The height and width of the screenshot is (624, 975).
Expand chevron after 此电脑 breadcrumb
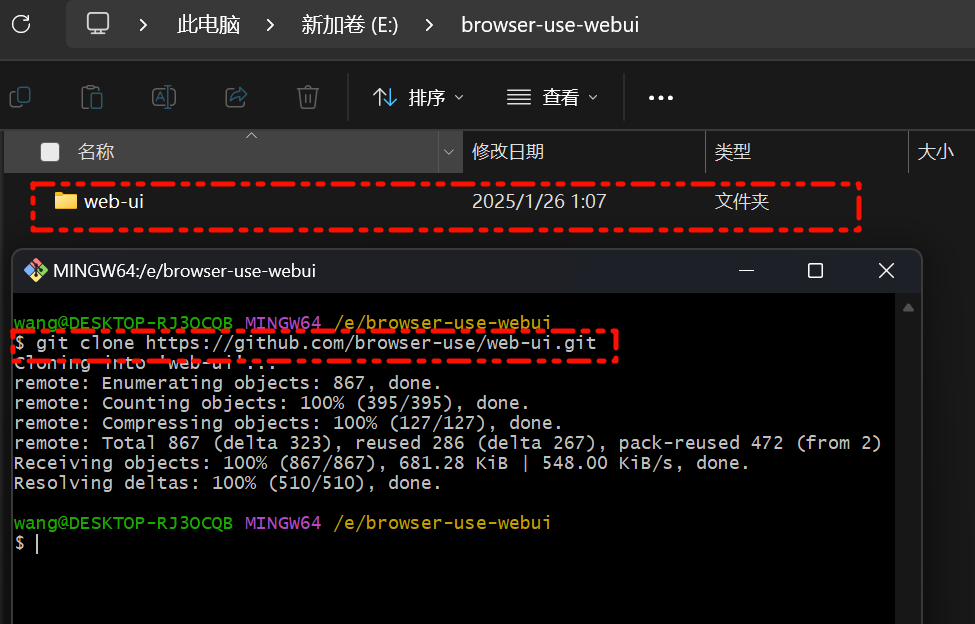click(270, 25)
